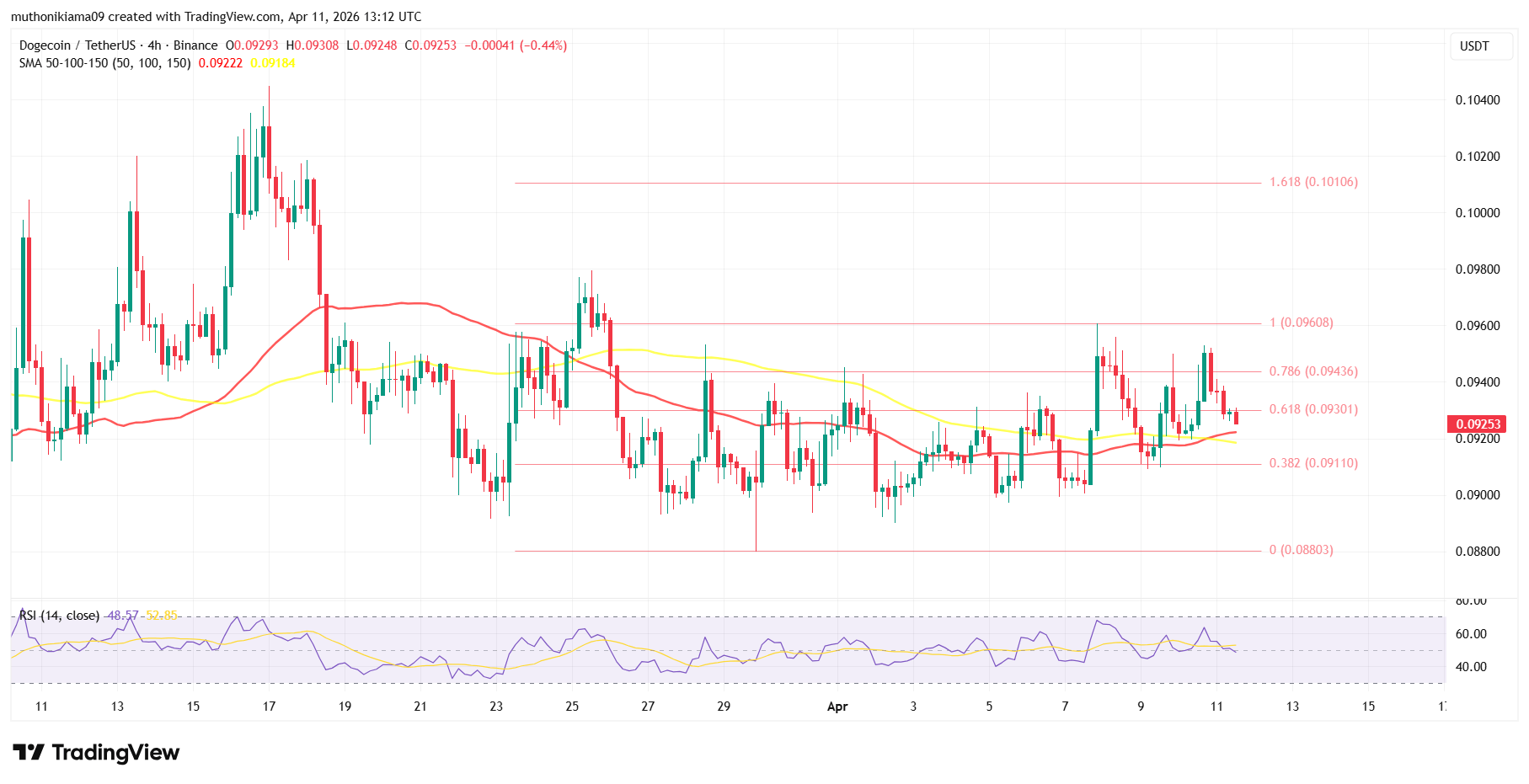Click date 17 on the time axis
This screenshot has height=784, width=1529.
(x=269, y=707)
